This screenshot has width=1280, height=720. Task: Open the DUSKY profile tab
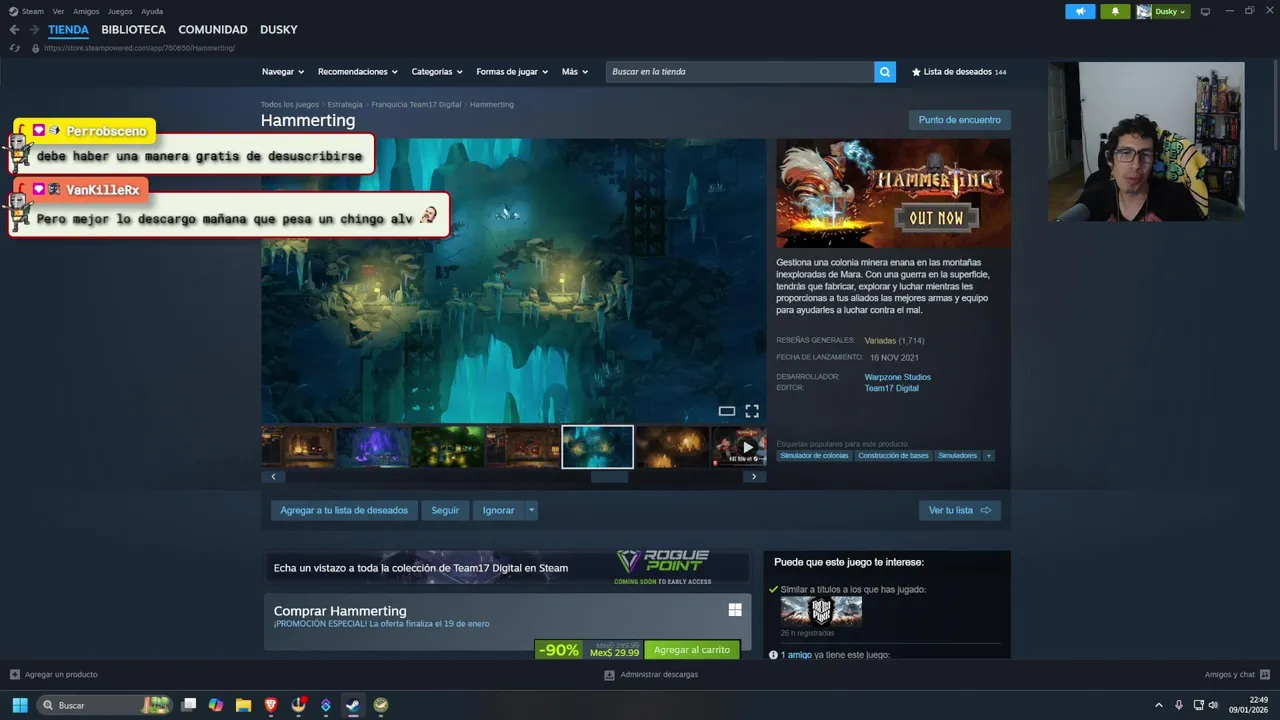tap(279, 30)
